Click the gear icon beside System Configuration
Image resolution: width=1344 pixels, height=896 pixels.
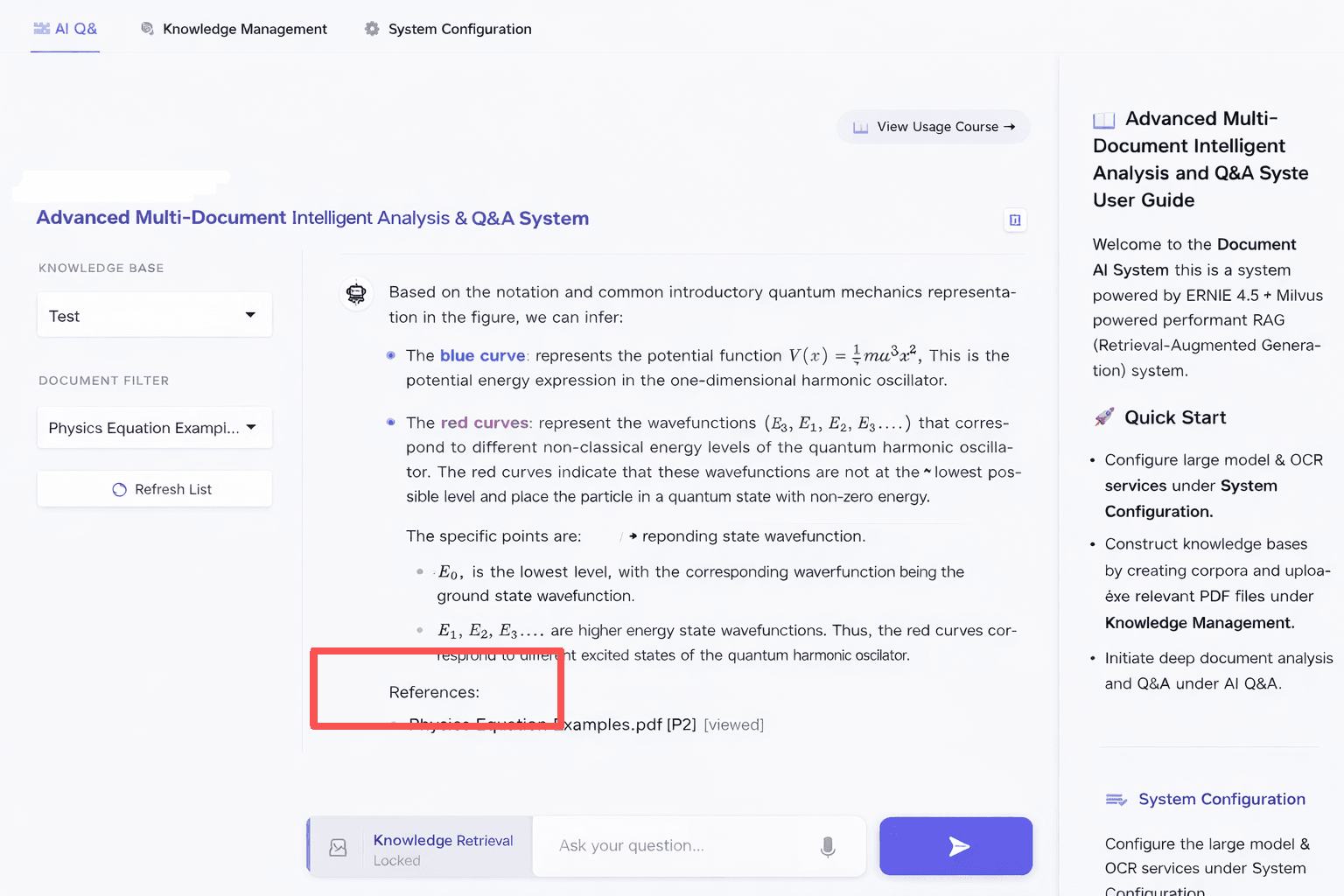tap(372, 29)
